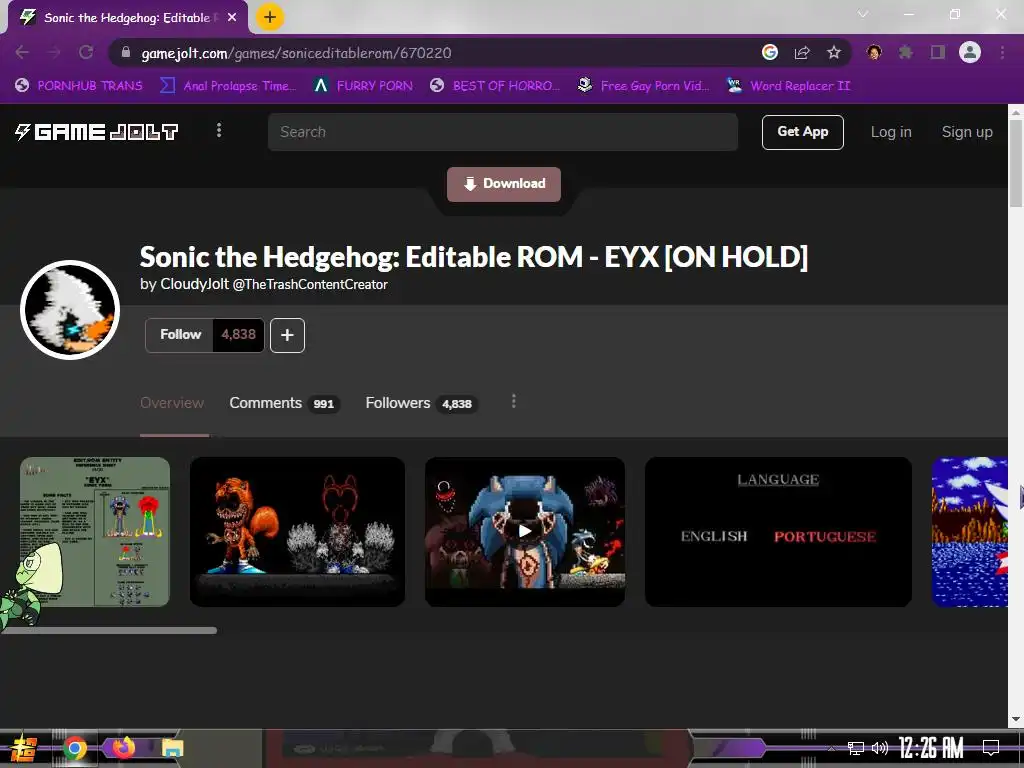Click the avatar extension icon in toolbar
The image size is (1024, 768).
click(x=874, y=52)
